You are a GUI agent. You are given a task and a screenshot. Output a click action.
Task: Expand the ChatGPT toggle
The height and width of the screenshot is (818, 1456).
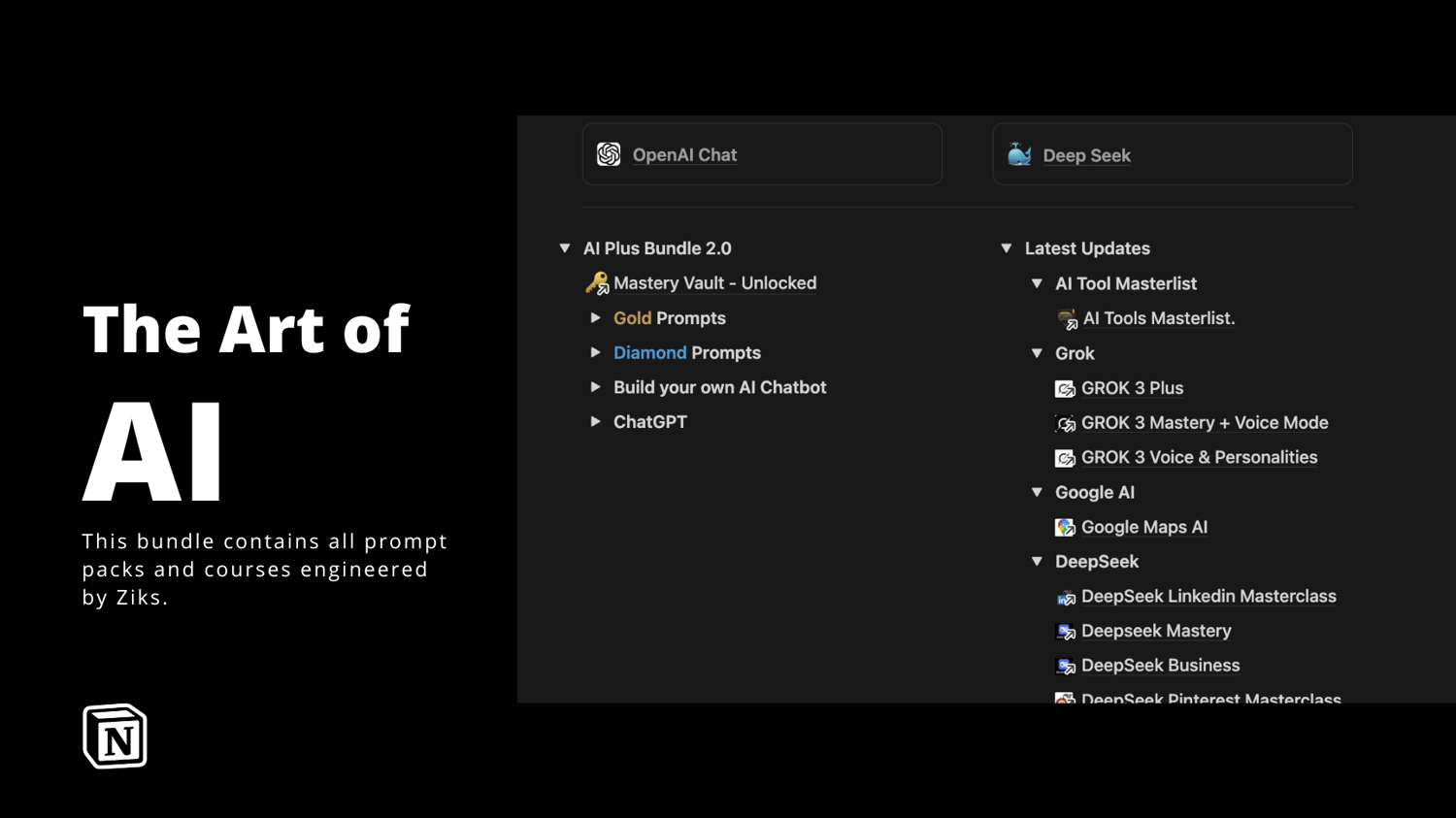pos(595,422)
